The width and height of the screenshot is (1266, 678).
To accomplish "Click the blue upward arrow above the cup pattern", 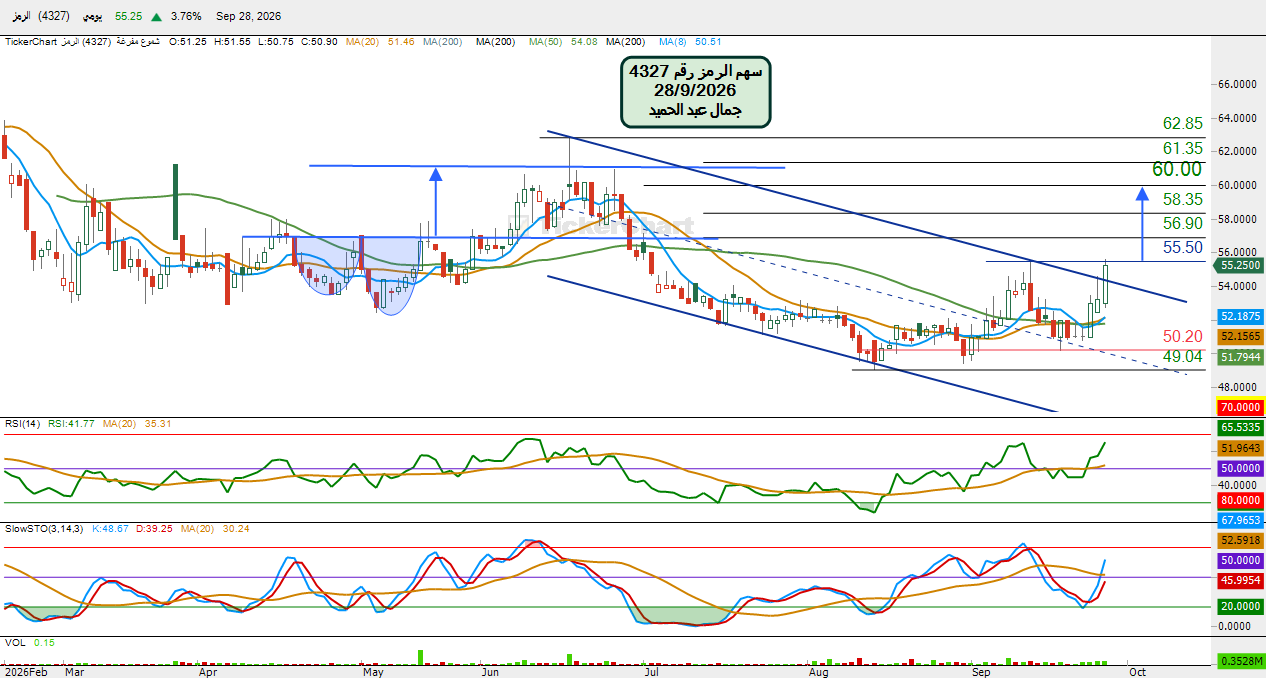I will 435,202.
